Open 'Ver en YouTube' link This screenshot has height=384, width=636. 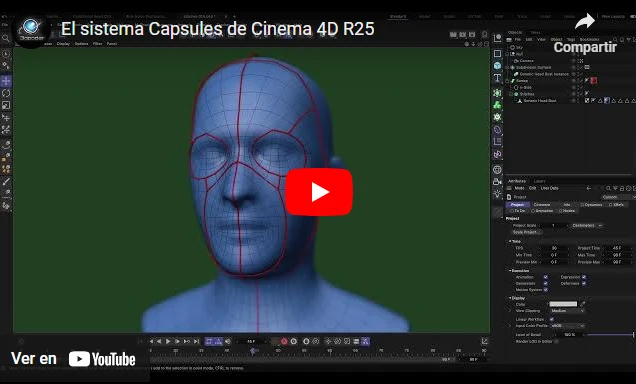click(x=73, y=359)
